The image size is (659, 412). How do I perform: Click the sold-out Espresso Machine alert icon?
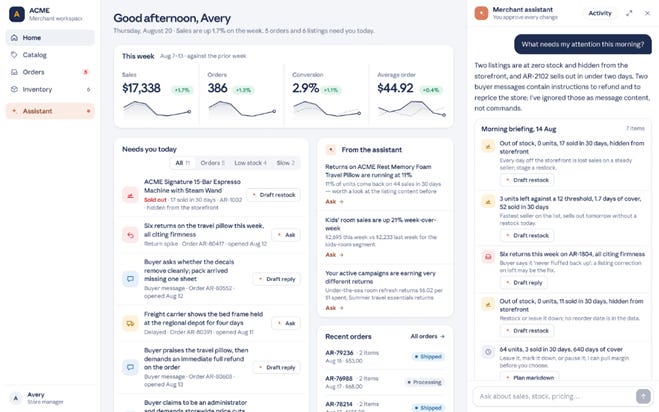tap(130, 195)
